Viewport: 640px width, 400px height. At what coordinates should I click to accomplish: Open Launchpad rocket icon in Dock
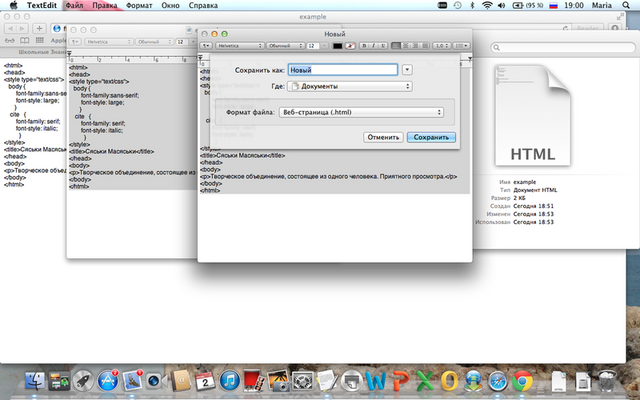click(83, 382)
